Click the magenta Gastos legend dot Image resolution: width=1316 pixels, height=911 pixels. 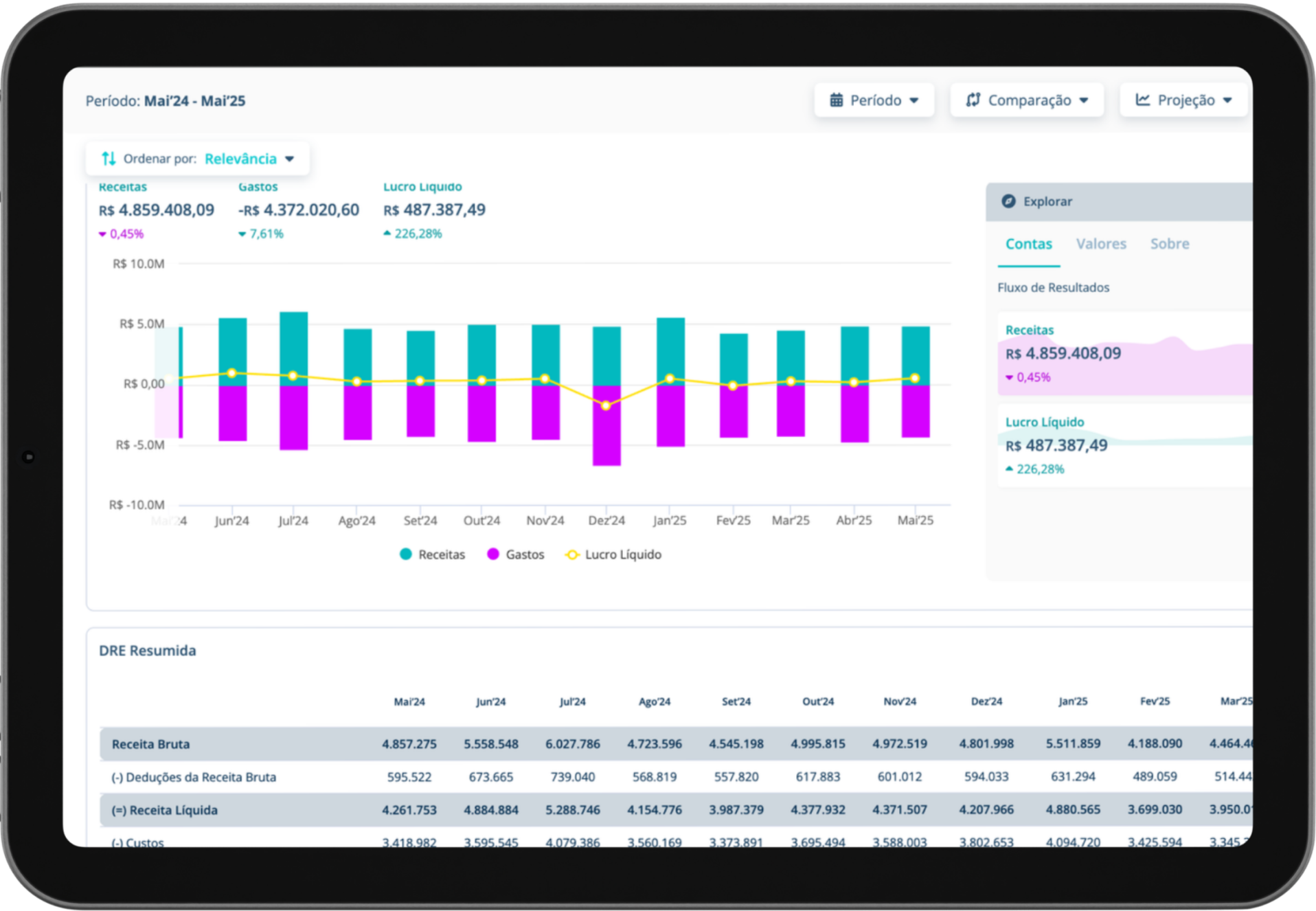pyautogui.click(x=492, y=554)
